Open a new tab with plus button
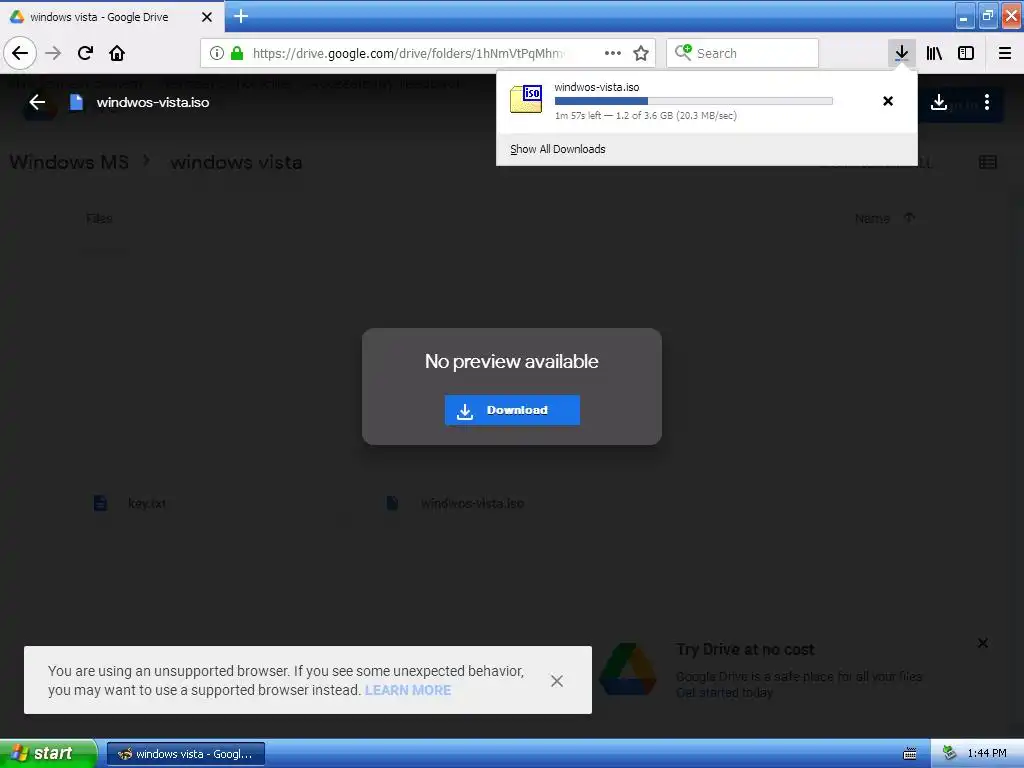 (x=241, y=16)
